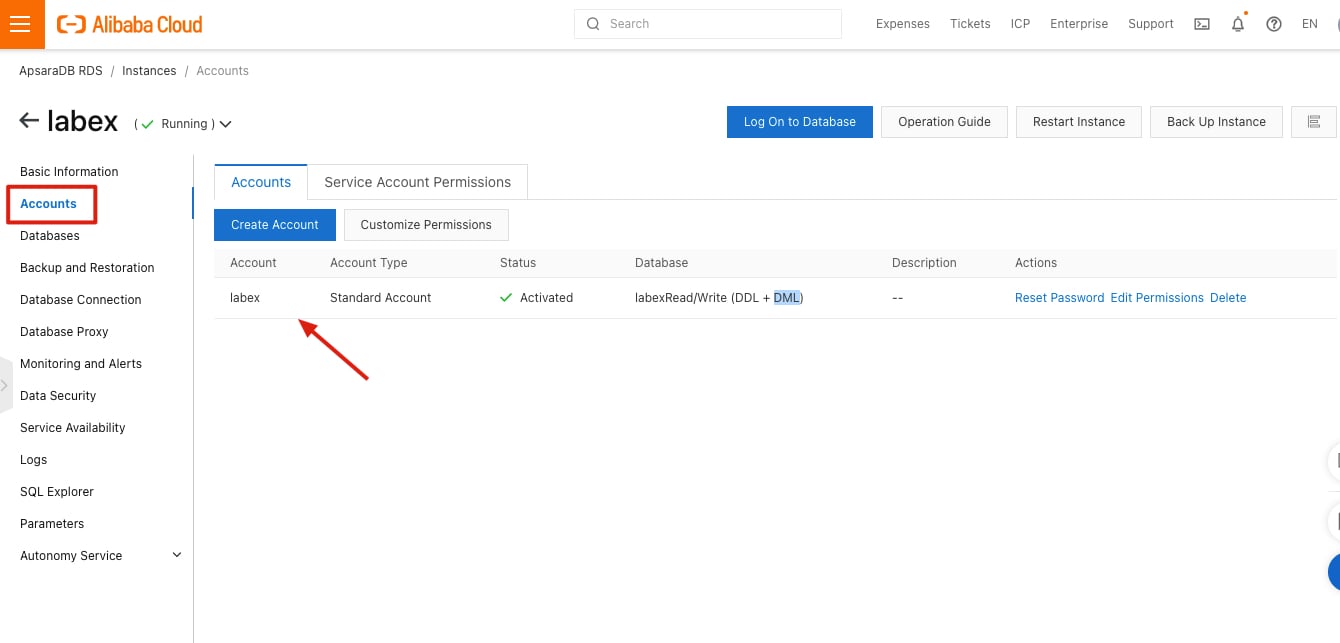Go back using the arrow beside labex
The width and height of the screenshot is (1340, 643).
tap(29, 121)
